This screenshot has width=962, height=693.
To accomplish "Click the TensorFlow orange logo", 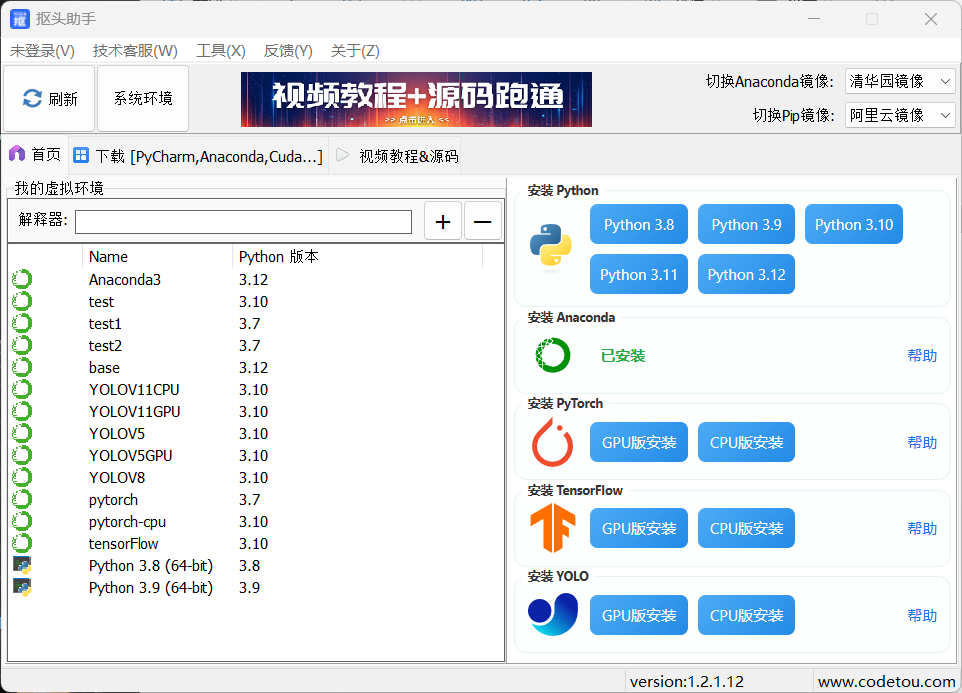I will (x=553, y=528).
